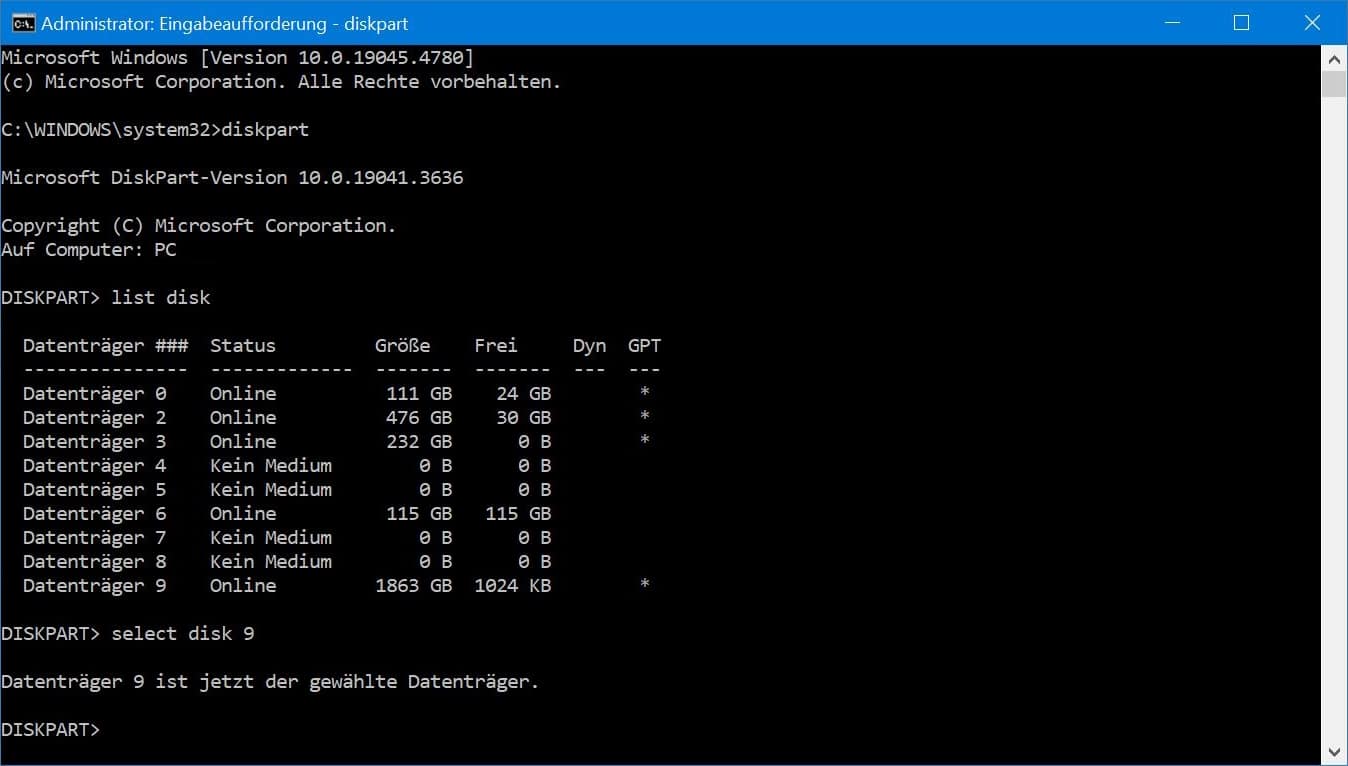Click the 'Größe' column header
The height and width of the screenshot is (766, 1348).
point(403,346)
